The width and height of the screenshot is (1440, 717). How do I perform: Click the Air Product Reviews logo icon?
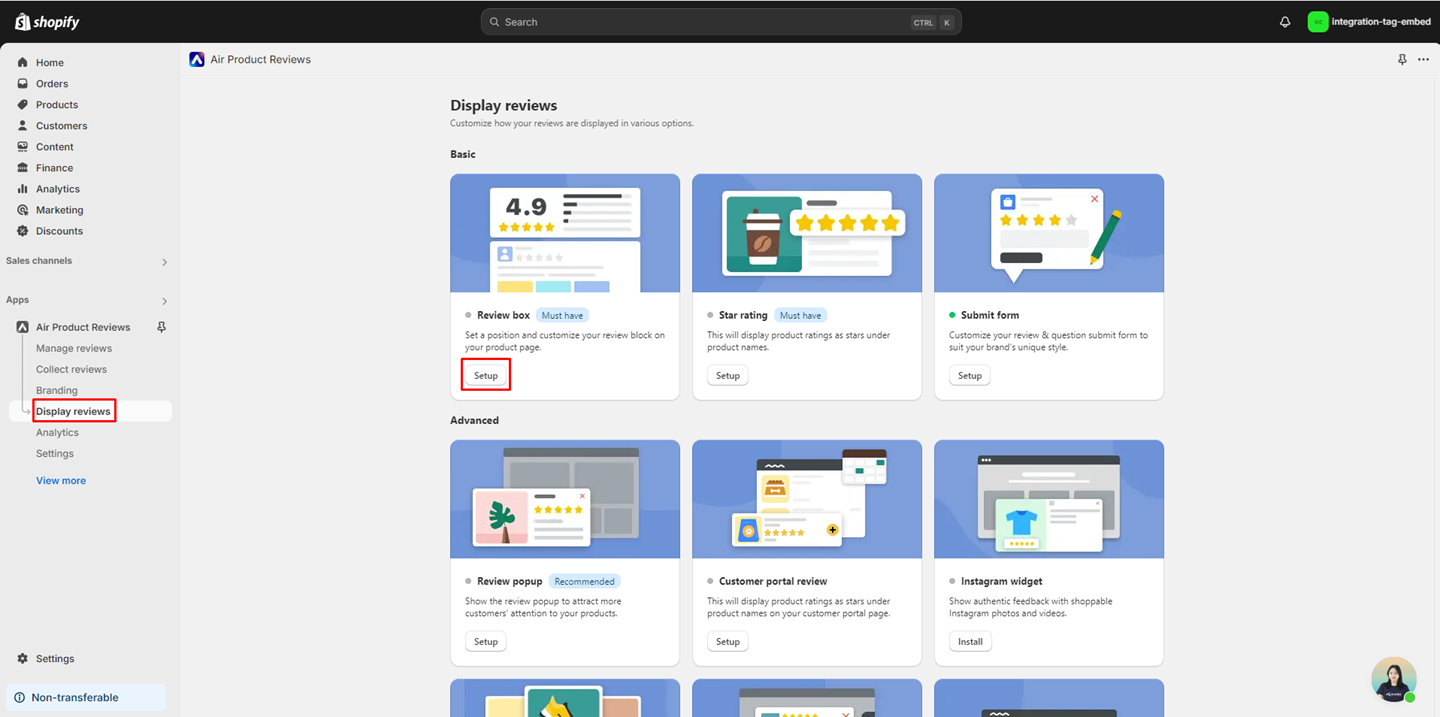(x=197, y=60)
